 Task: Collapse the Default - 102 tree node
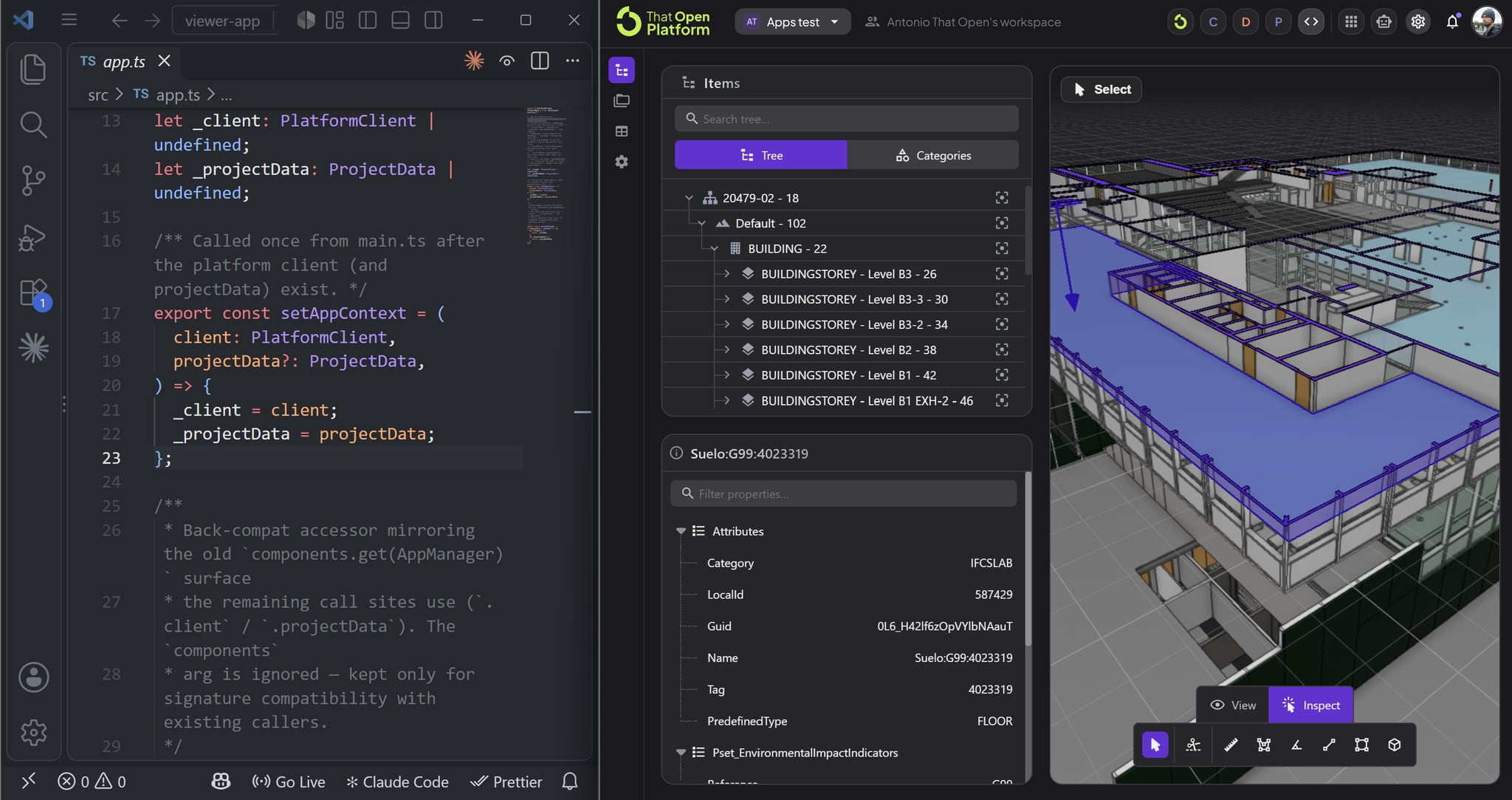tap(701, 223)
